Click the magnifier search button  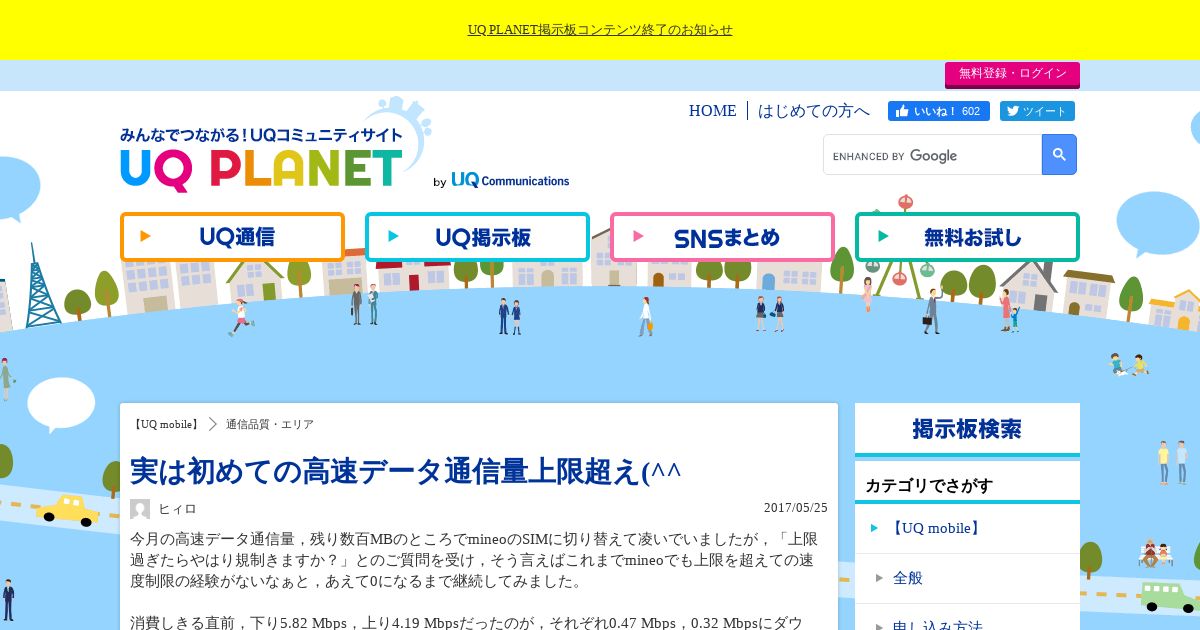[1059, 155]
